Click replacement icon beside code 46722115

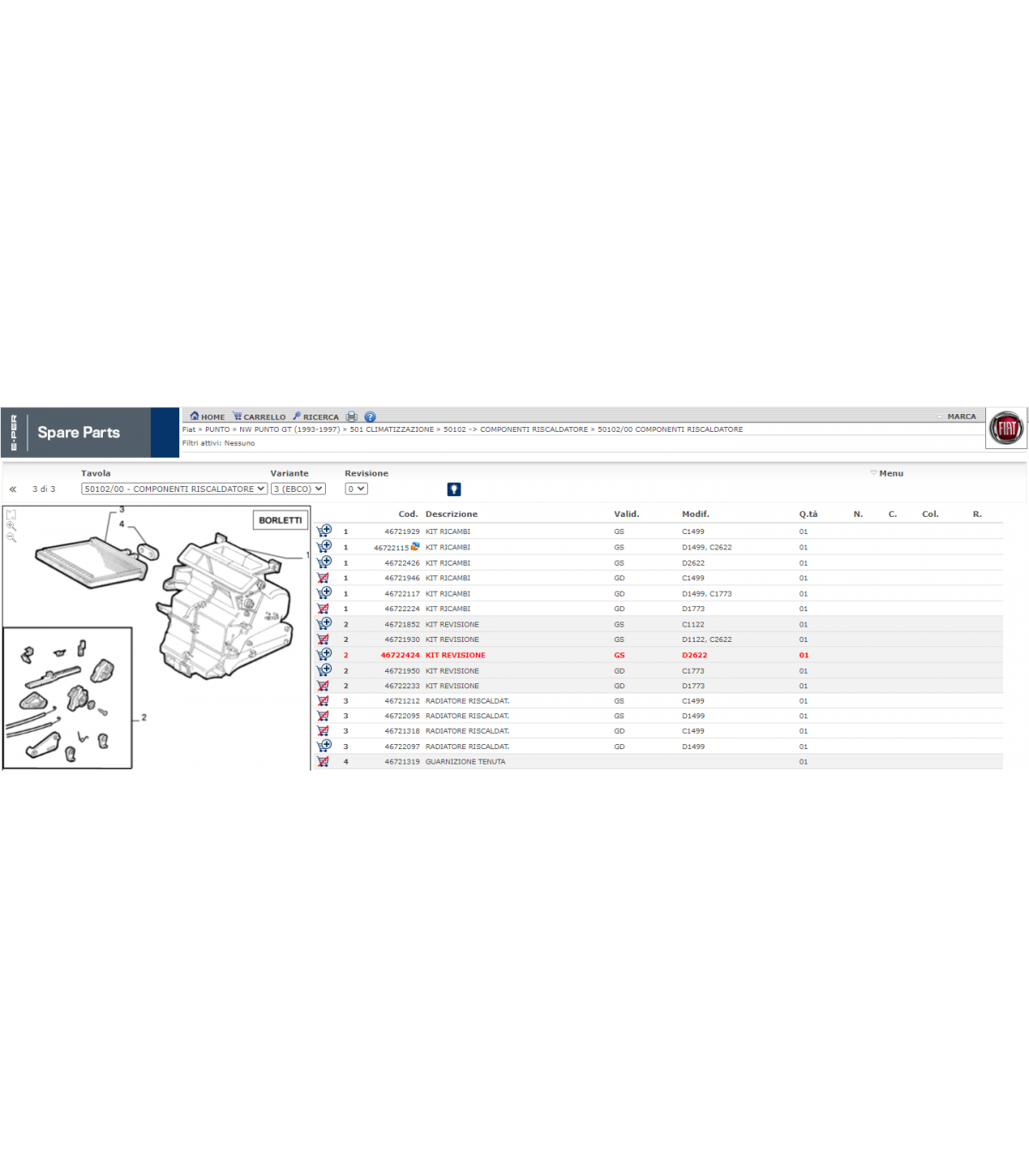point(415,547)
